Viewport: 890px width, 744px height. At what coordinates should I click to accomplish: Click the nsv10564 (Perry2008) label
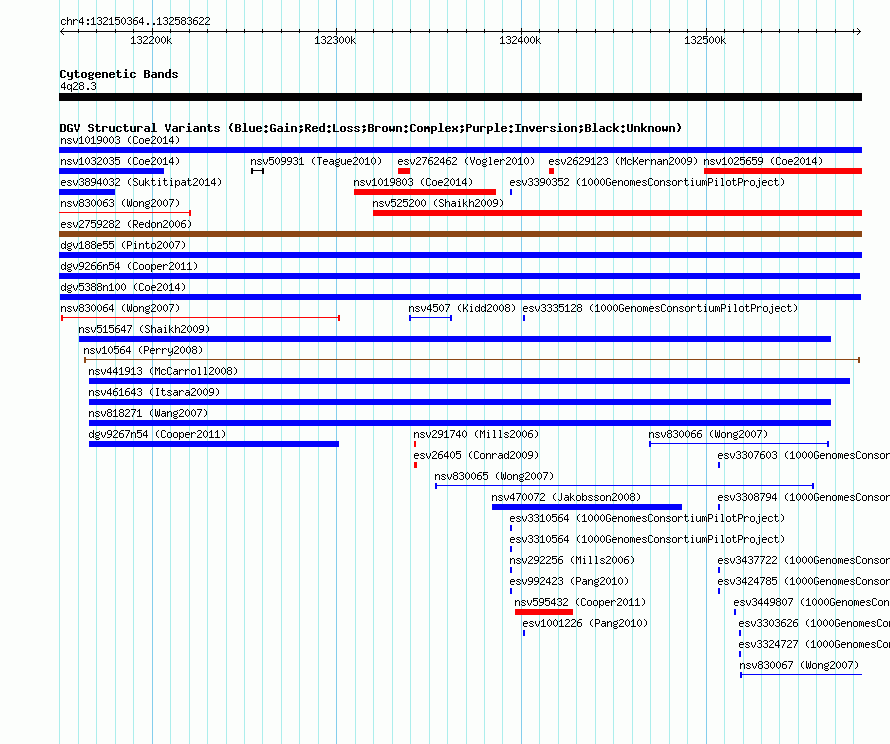tap(143, 350)
